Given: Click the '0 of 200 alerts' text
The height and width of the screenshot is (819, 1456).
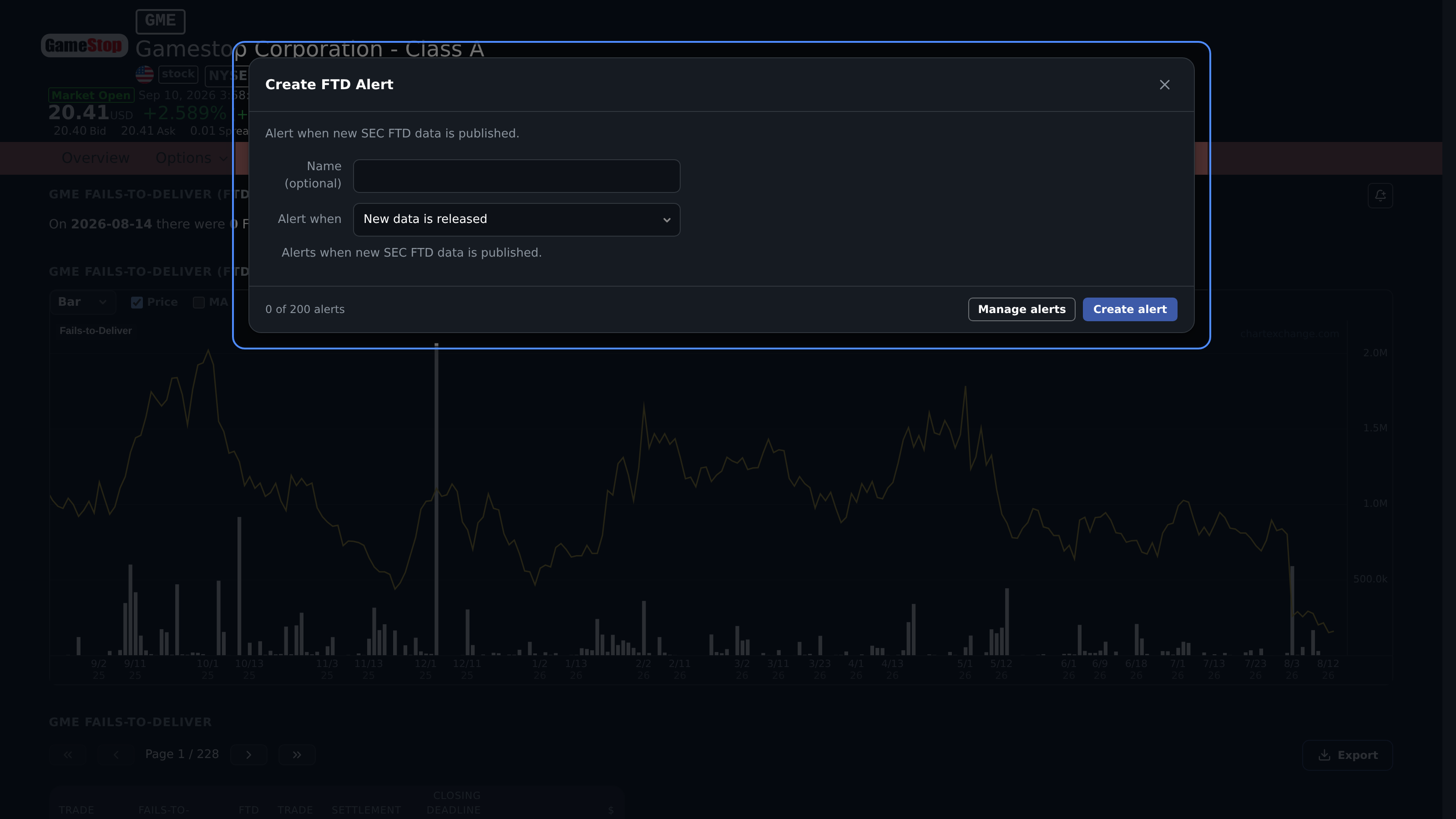Looking at the screenshot, I should (x=305, y=309).
